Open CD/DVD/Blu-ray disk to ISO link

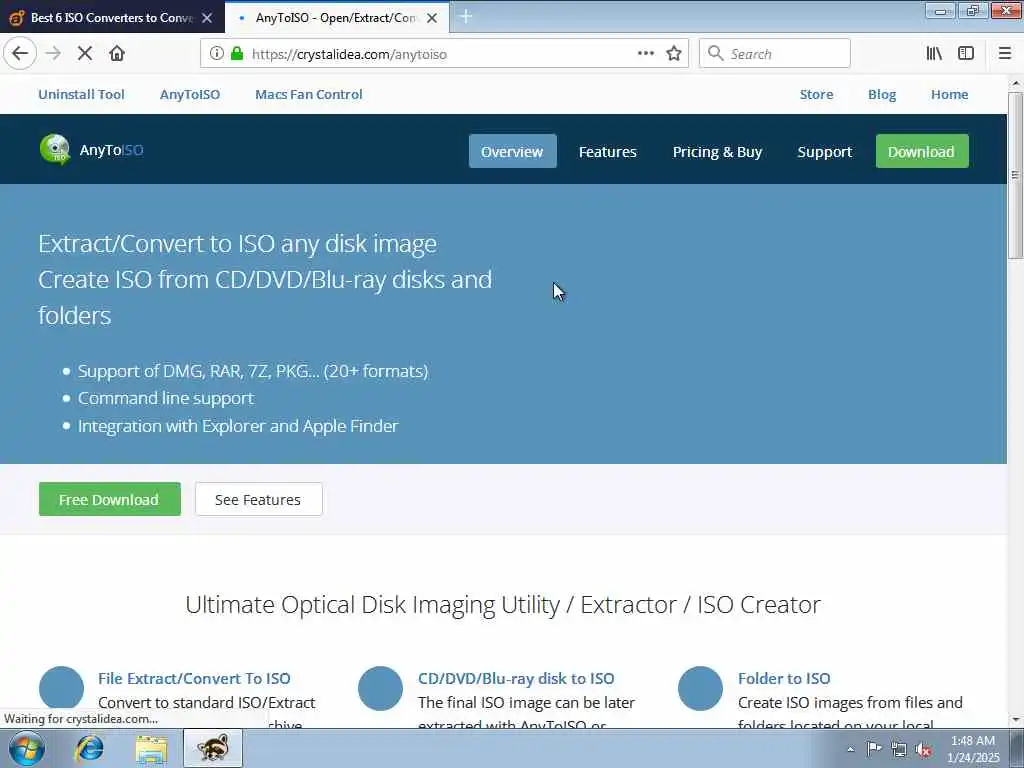pos(516,679)
